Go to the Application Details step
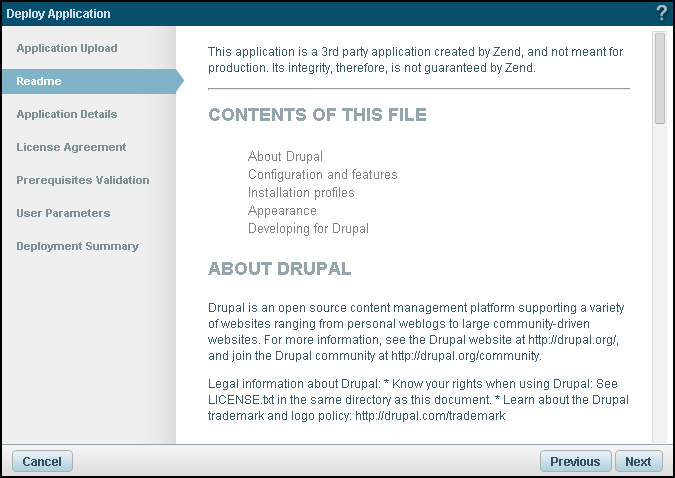 pyautogui.click(x=67, y=114)
